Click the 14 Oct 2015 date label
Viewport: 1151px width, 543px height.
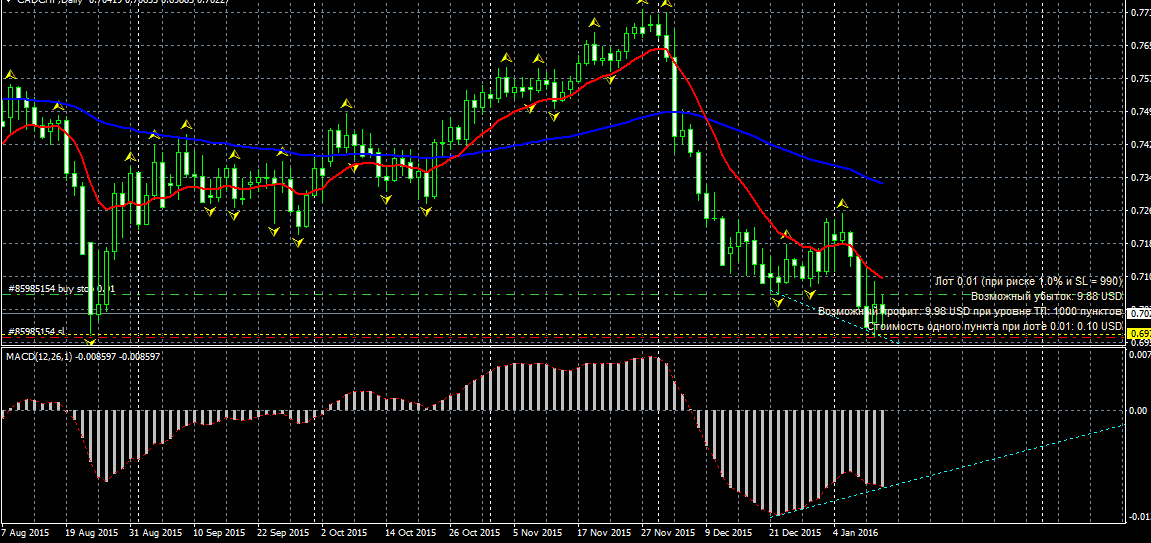tap(411, 532)
